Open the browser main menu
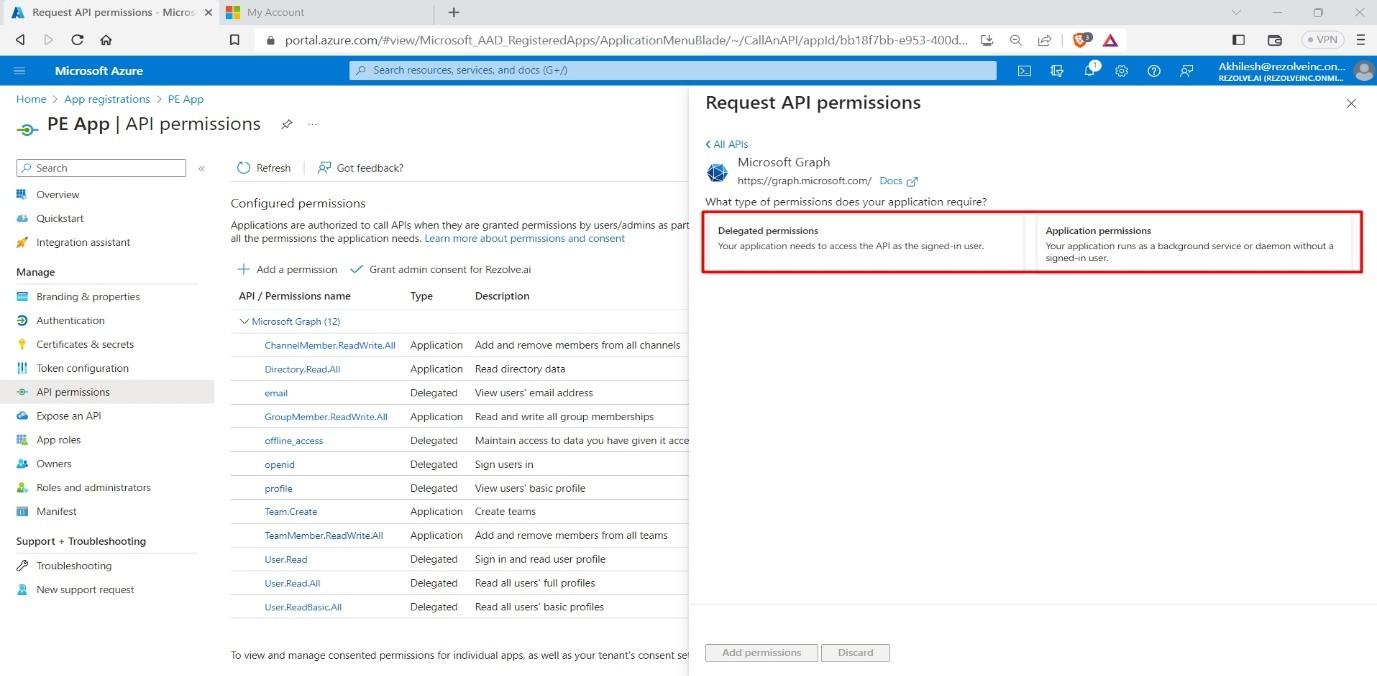Screen dimensions: 1377x676 tap(1361, 40)
